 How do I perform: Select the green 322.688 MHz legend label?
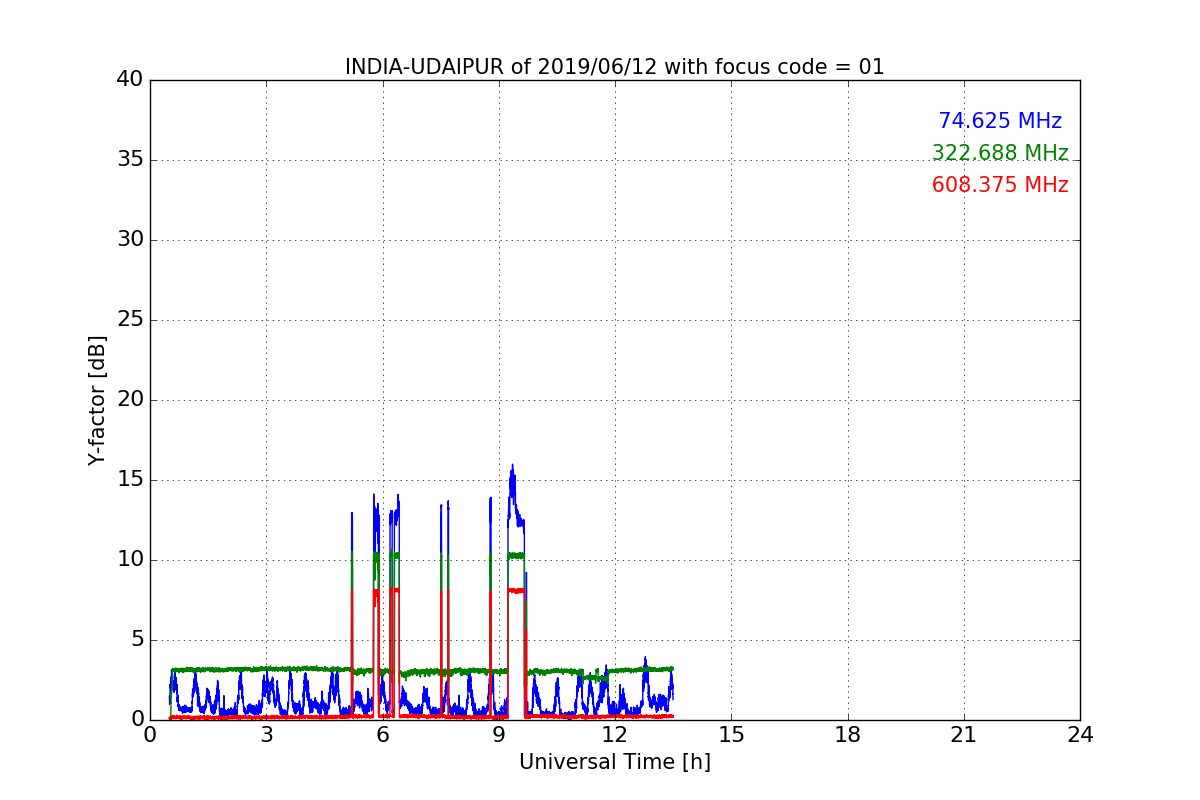(1000, 153)
